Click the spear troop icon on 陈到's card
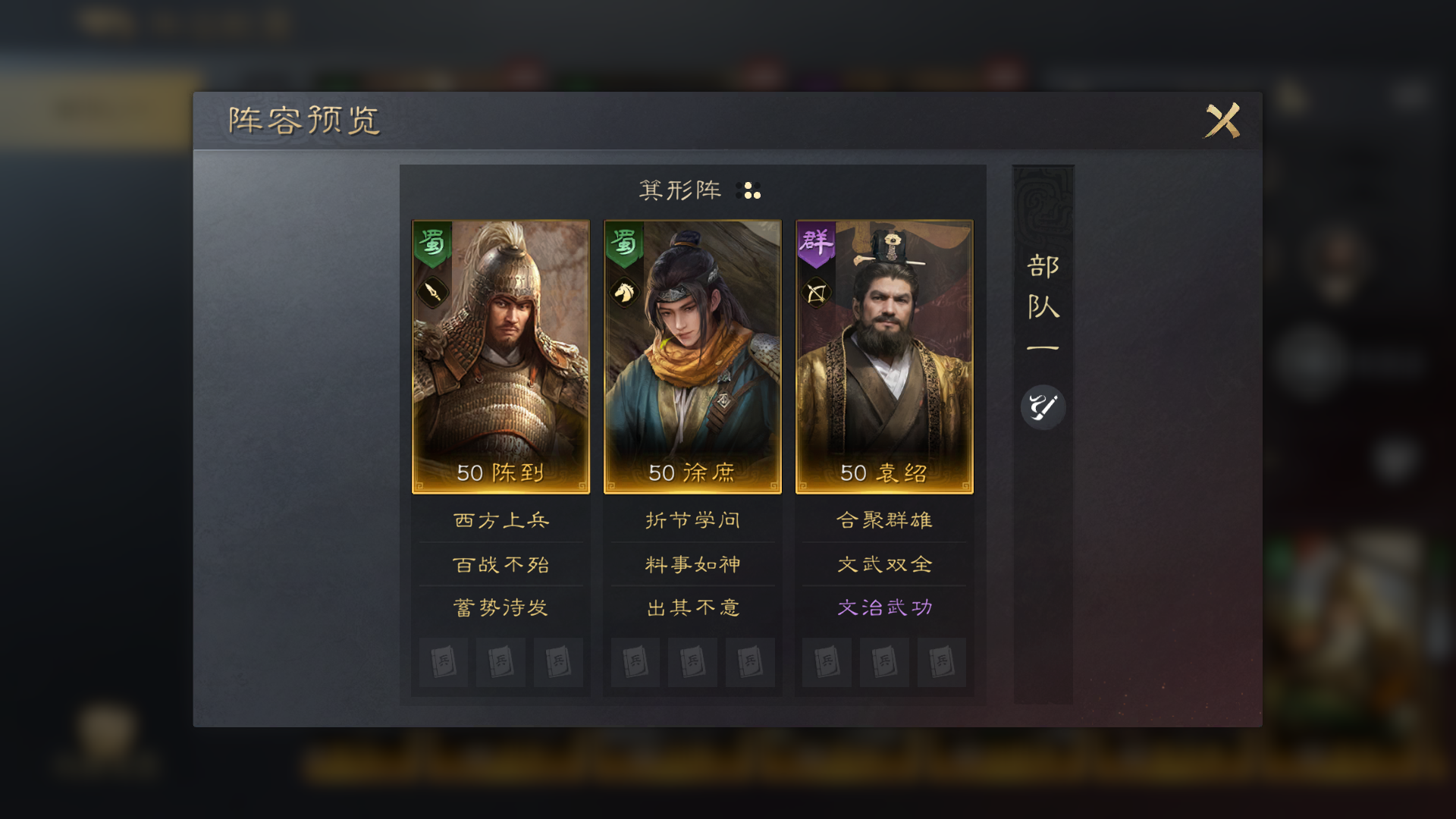 click(x=432, y=292)
